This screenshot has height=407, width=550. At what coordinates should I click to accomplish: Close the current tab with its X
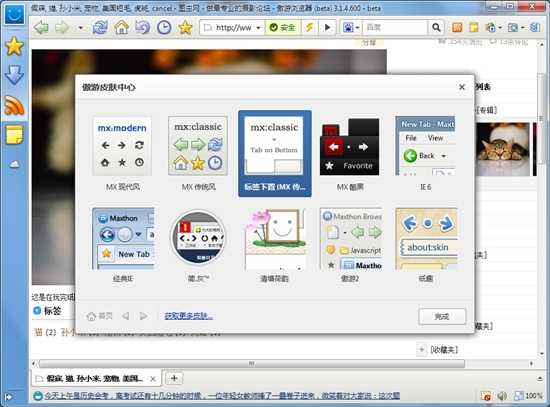click(153, 379)
